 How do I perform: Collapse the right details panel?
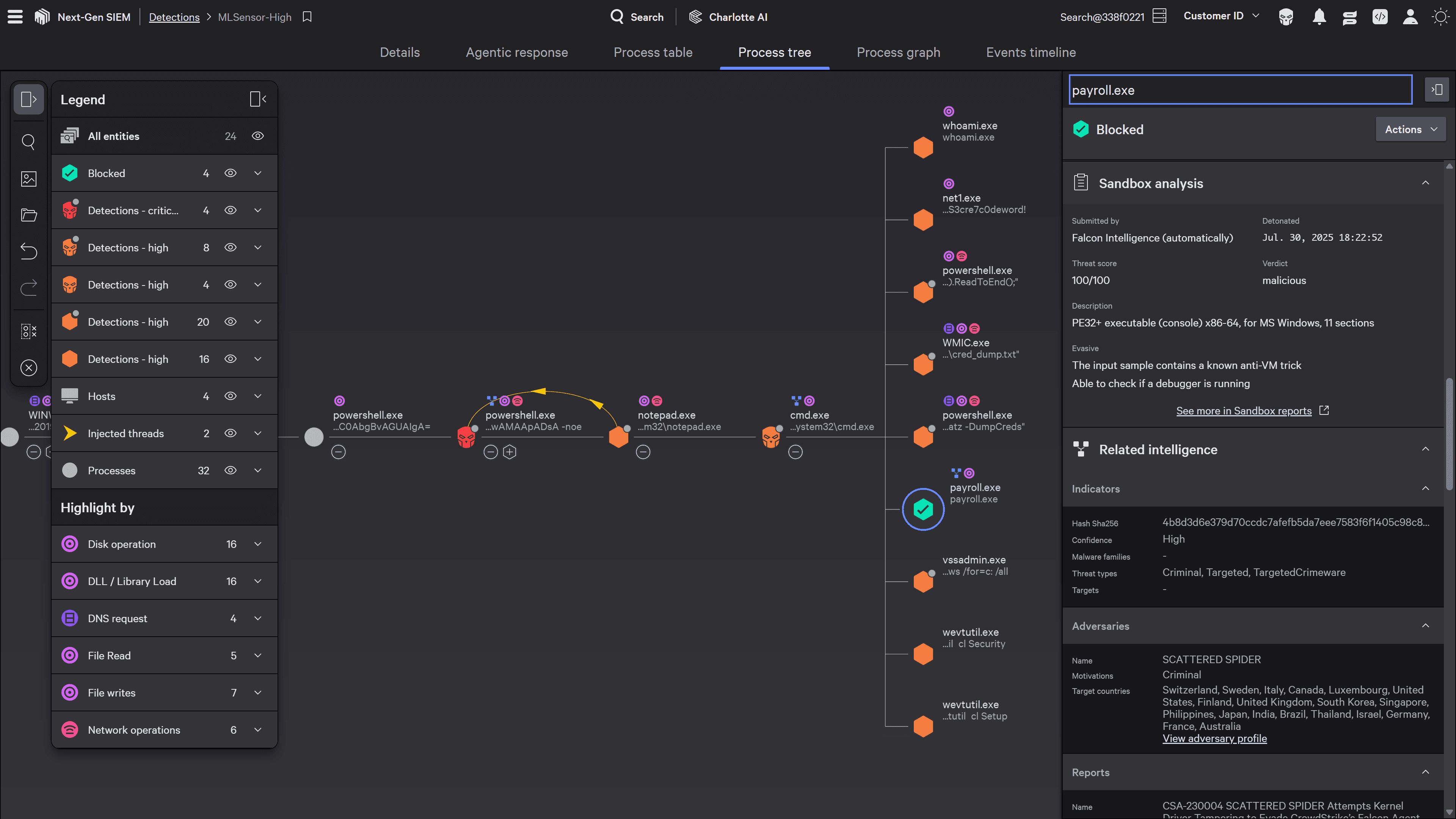1436,90
